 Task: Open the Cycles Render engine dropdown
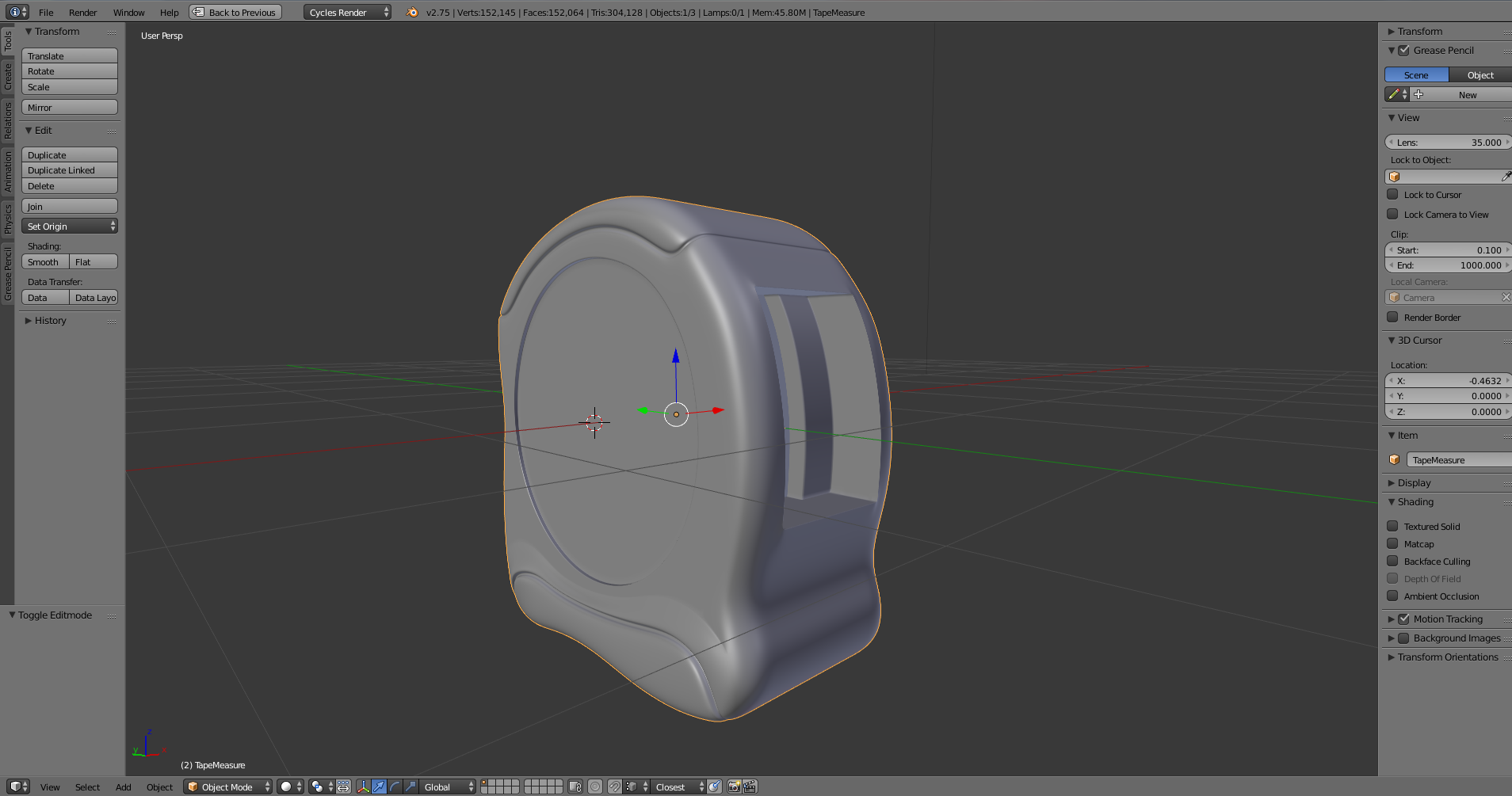coord(347,12)
